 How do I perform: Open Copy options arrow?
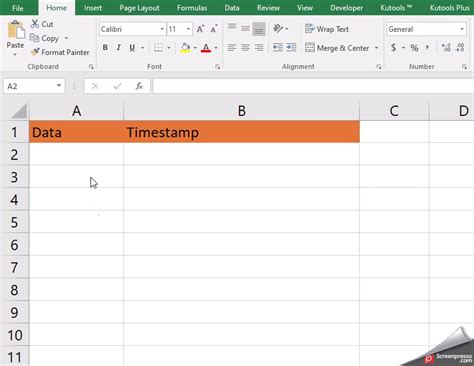[66, 38]
